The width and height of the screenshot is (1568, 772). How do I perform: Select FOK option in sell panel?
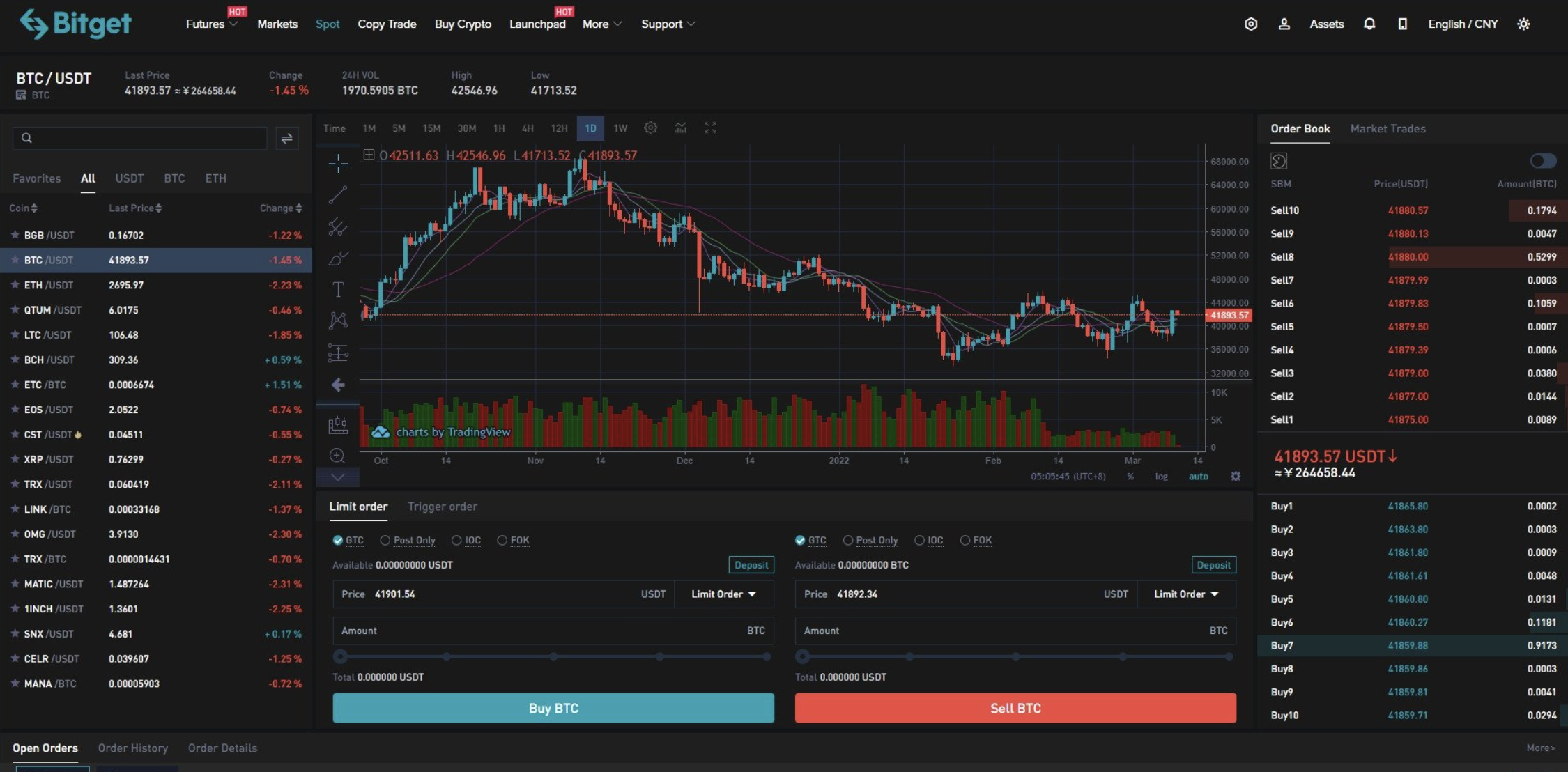tap(976, 540)
